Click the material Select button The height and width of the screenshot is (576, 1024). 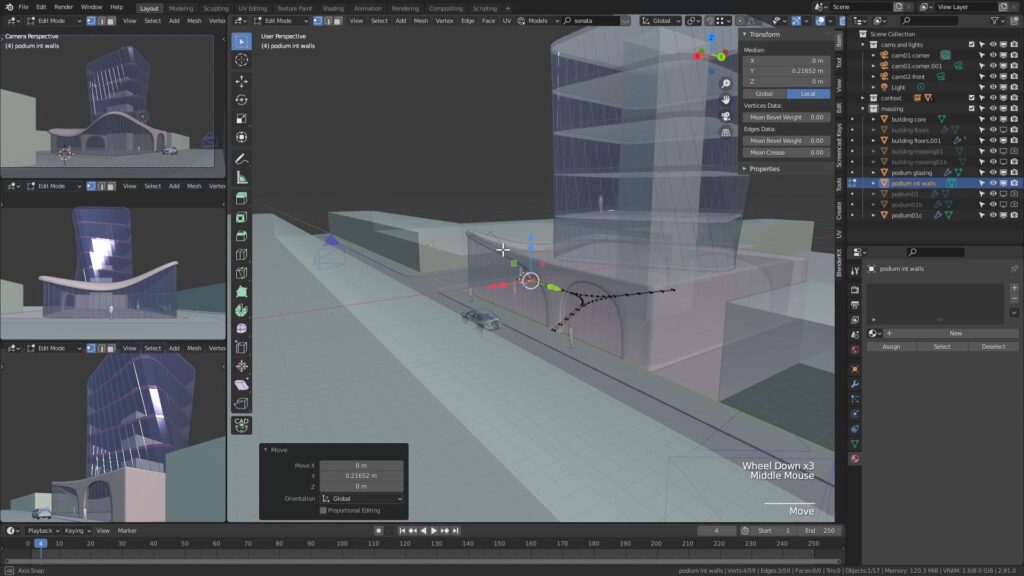942,347
